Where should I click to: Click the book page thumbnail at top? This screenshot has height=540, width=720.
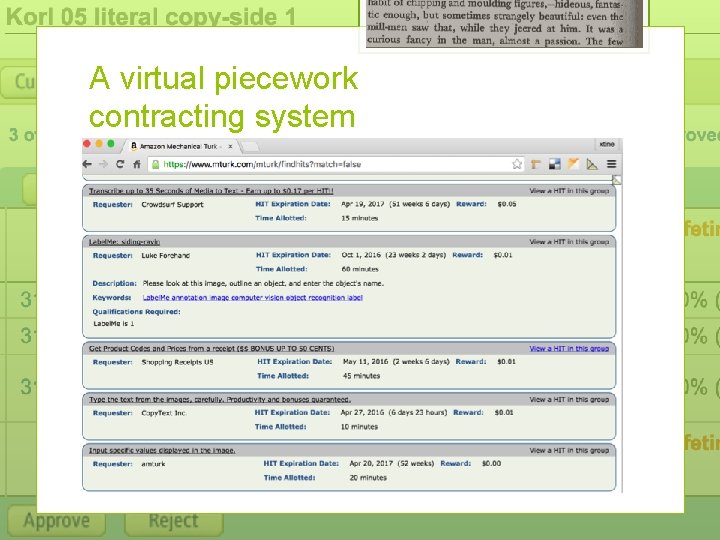[504, 23]
